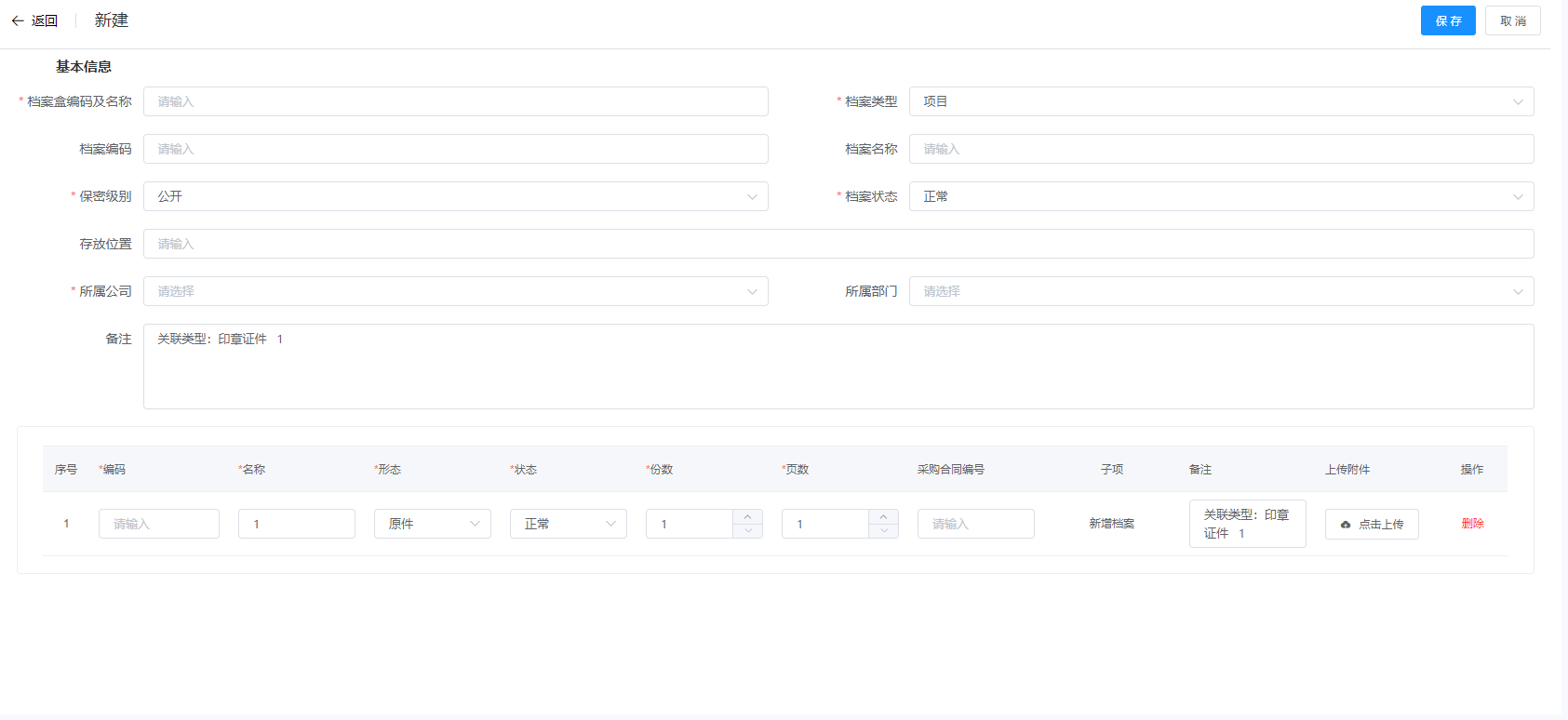This screenshot has height=720, width=1568.
Task: Open the 档案类型 dropdown showing 项目
Action: click(1220, 101)
